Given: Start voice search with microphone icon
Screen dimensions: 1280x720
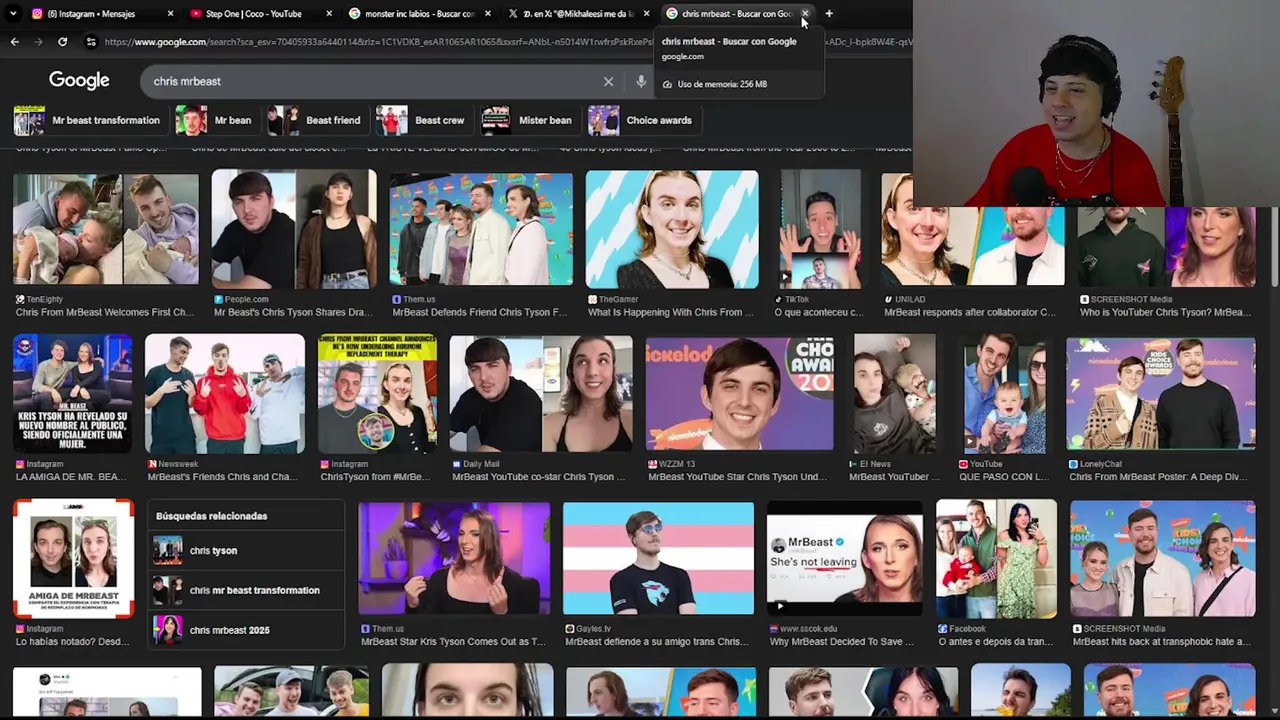Looking at the screenshot, I should (641, 81).
